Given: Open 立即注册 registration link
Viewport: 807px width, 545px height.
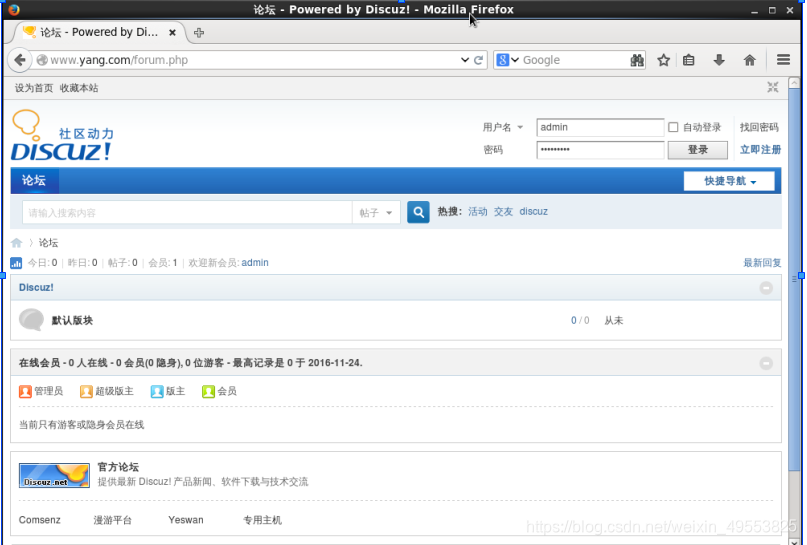Looking at the screenshot, I should click(x=760, y=150).
